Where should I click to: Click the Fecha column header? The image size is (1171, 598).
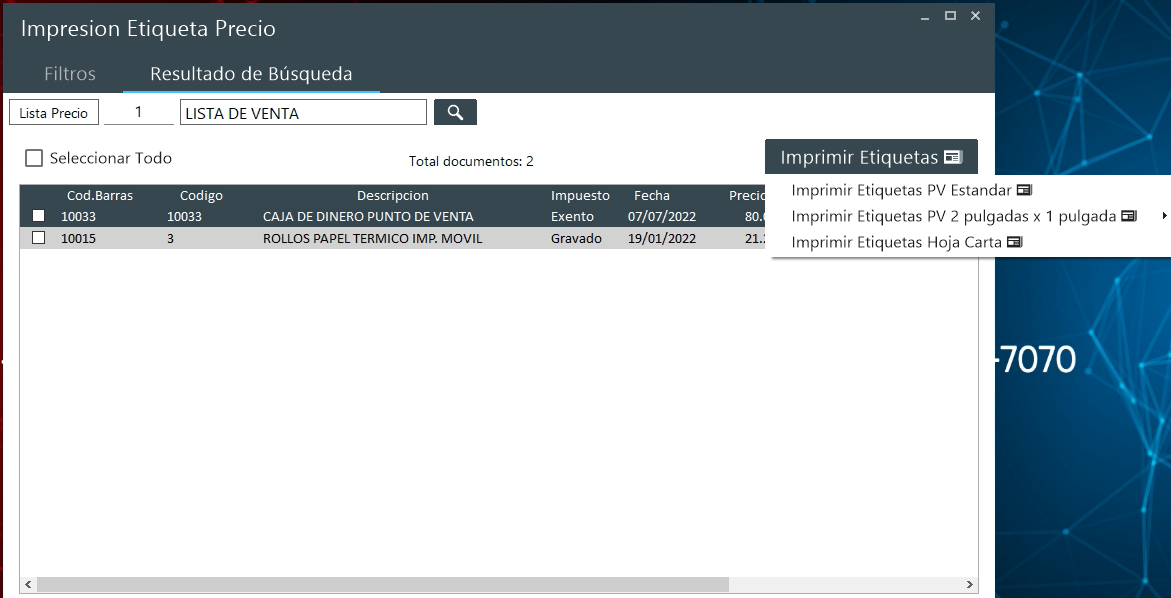(x=651, y=196)
